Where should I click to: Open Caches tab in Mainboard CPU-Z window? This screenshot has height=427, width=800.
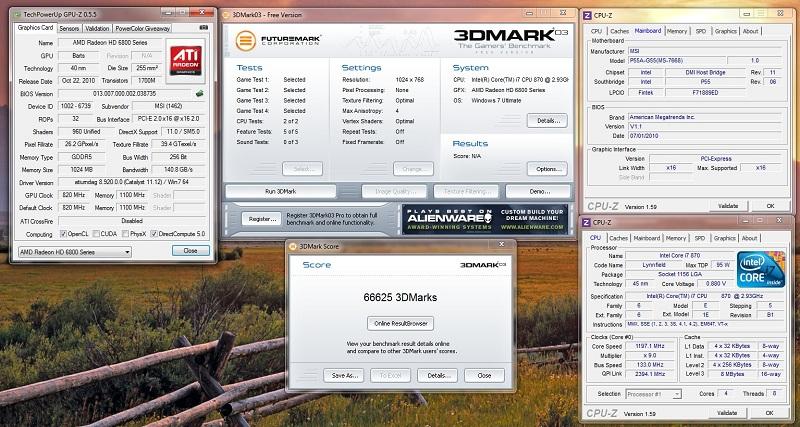pyautogui.click(x=619, y=31)
